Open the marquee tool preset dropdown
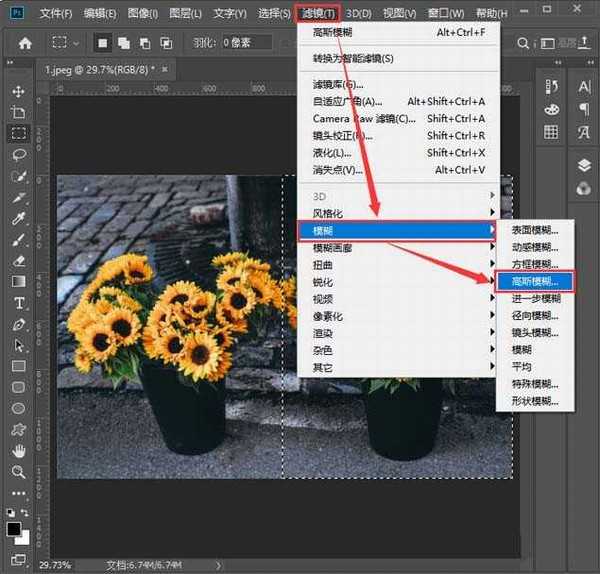 (78, 43)
